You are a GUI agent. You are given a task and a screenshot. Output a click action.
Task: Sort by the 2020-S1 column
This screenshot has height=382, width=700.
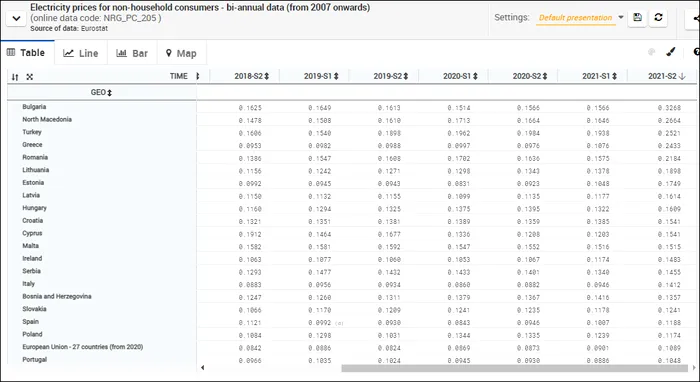click(x=475, y=76)
